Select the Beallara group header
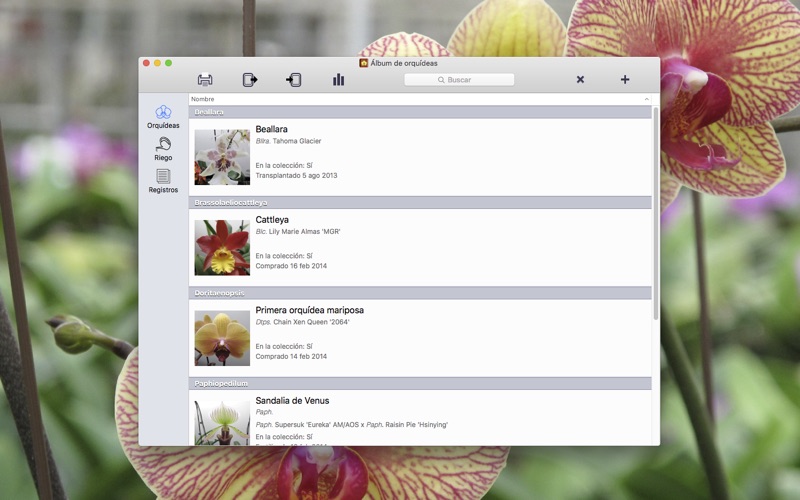 coord(420,112)
